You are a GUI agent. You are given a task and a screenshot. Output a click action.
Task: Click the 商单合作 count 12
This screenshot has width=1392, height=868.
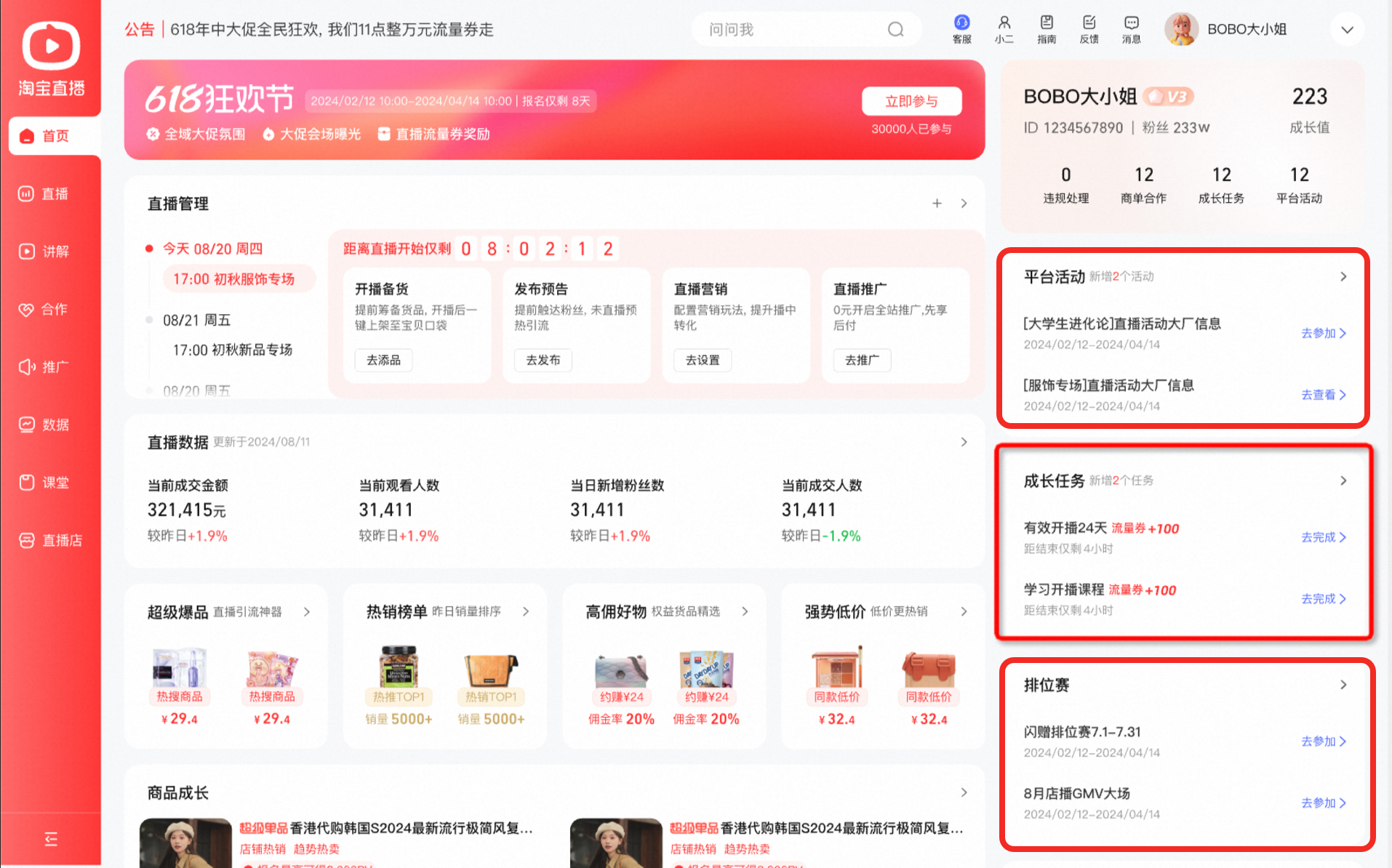point(1143,174)
